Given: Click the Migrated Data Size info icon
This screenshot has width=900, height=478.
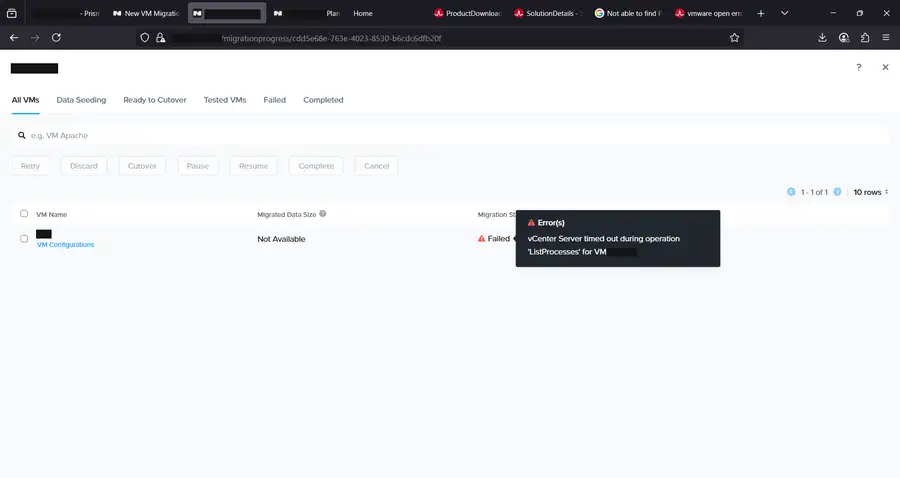Looking at the screenshot, I should 323,213.
